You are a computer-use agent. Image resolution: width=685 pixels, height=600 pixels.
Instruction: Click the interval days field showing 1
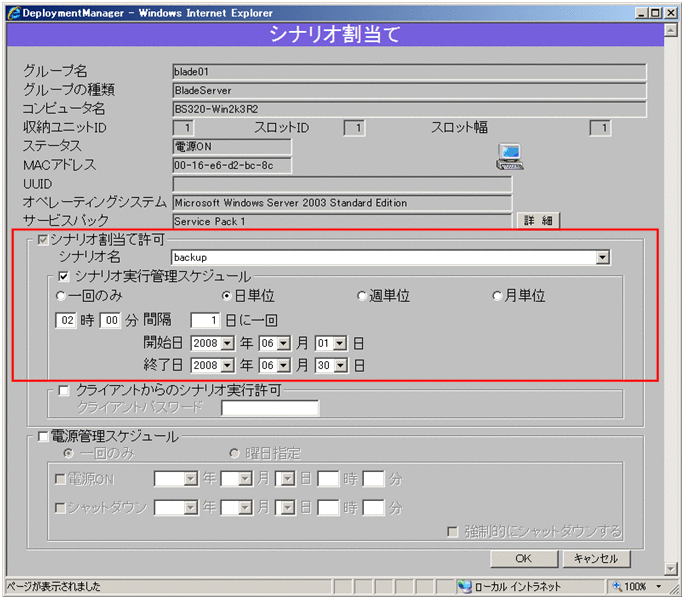[205, 320]
